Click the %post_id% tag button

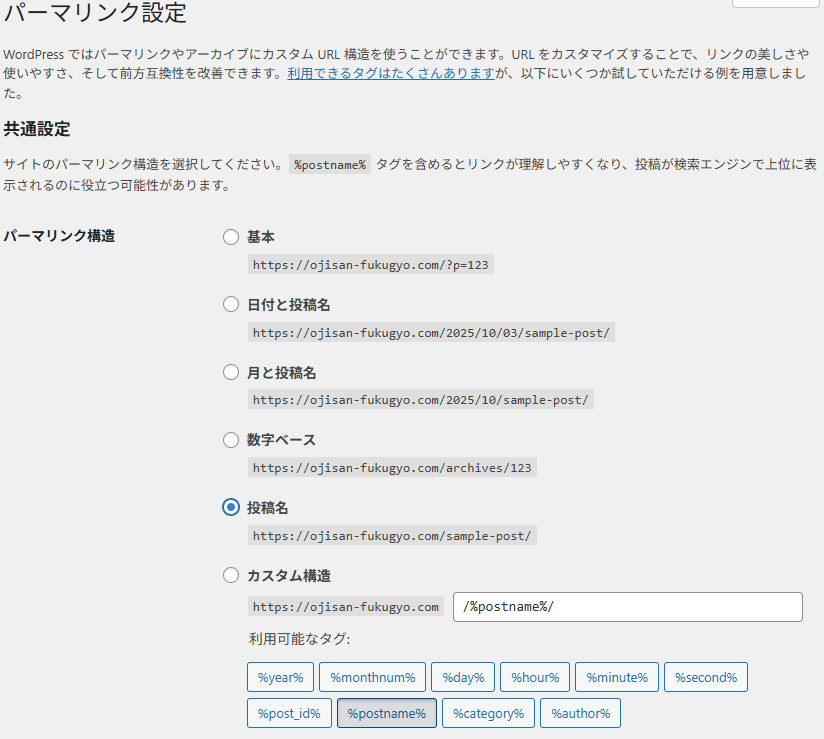[288, 713]
